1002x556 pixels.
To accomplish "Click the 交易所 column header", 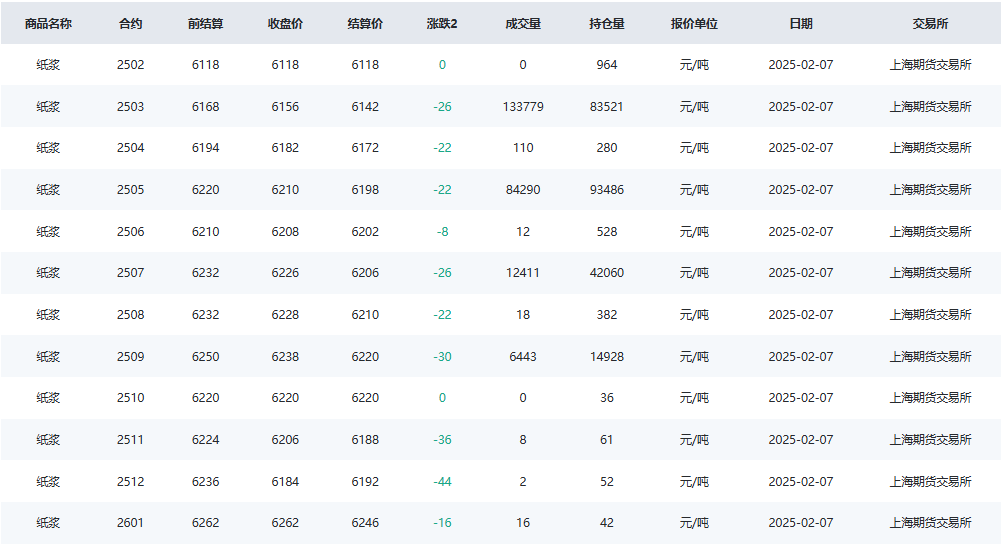I will point(930,24).
